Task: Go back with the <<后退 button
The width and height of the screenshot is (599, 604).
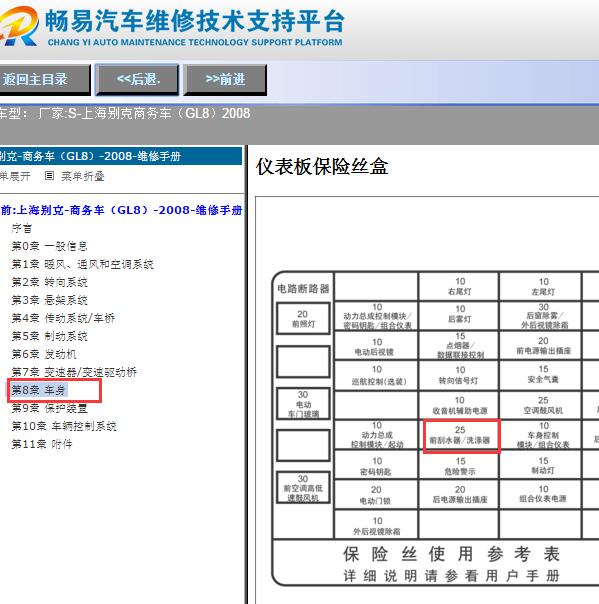Action: pos(138,80)
